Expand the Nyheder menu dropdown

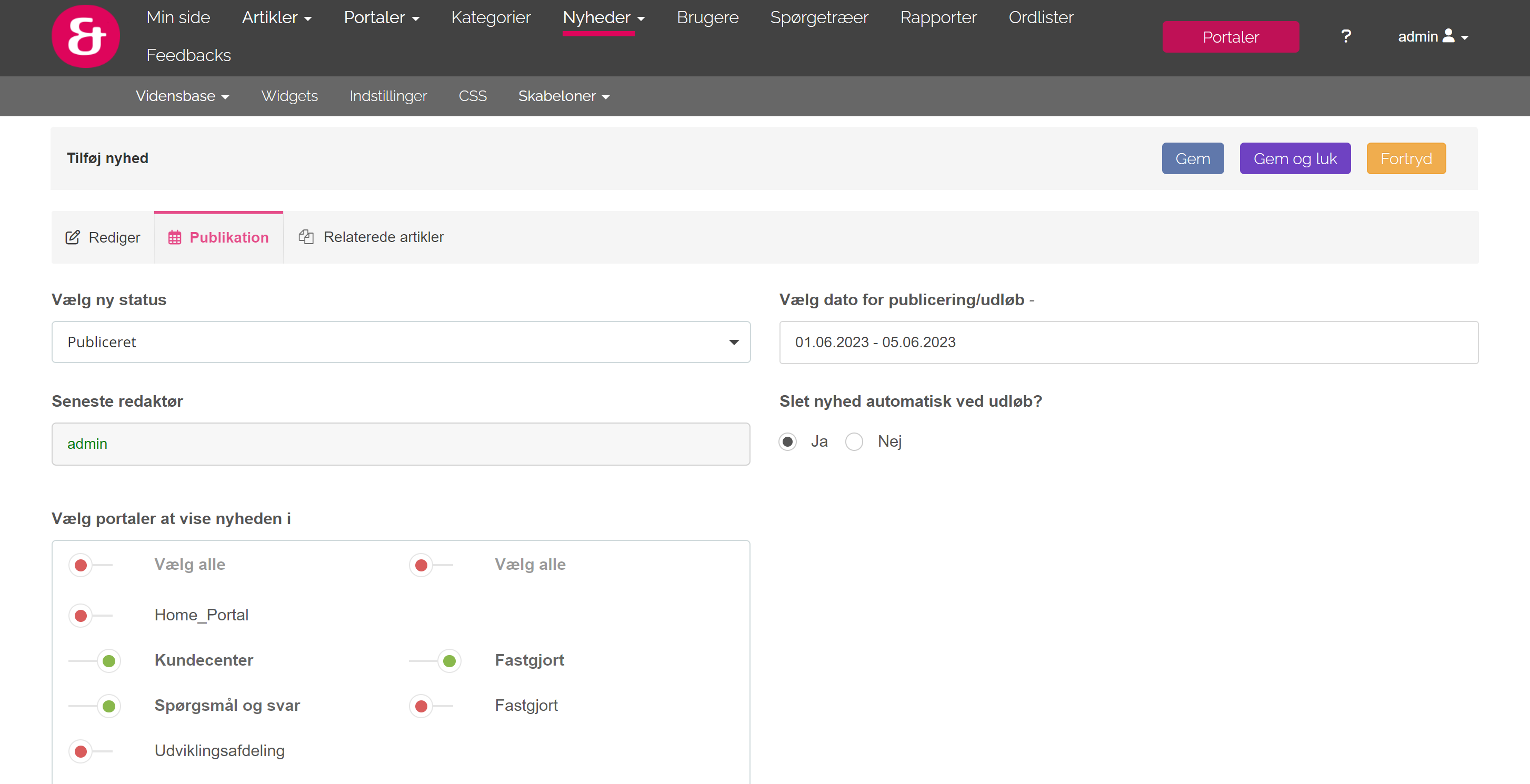[604, 18]
